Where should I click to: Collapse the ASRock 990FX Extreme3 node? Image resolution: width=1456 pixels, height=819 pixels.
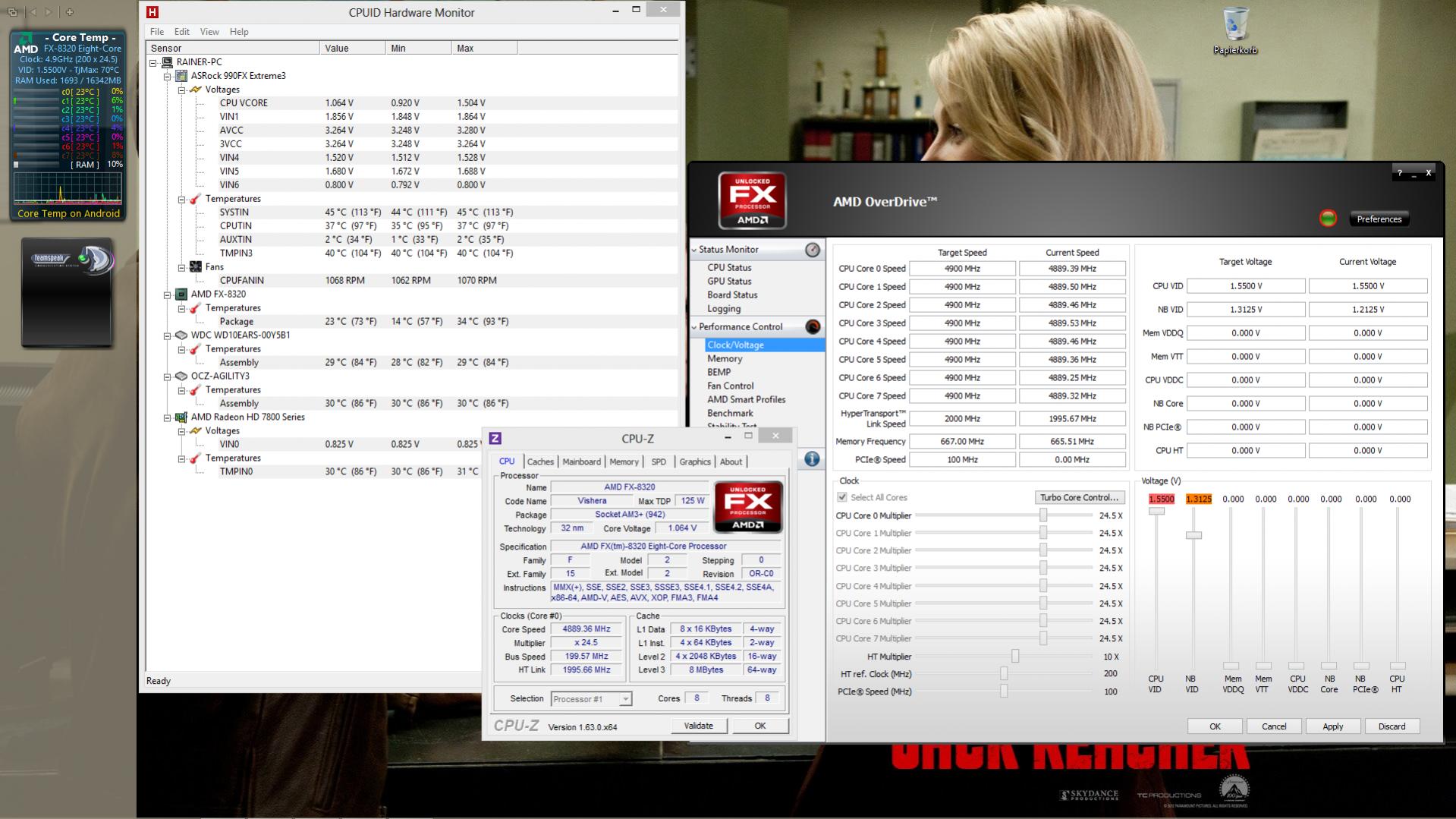[168, 76]
